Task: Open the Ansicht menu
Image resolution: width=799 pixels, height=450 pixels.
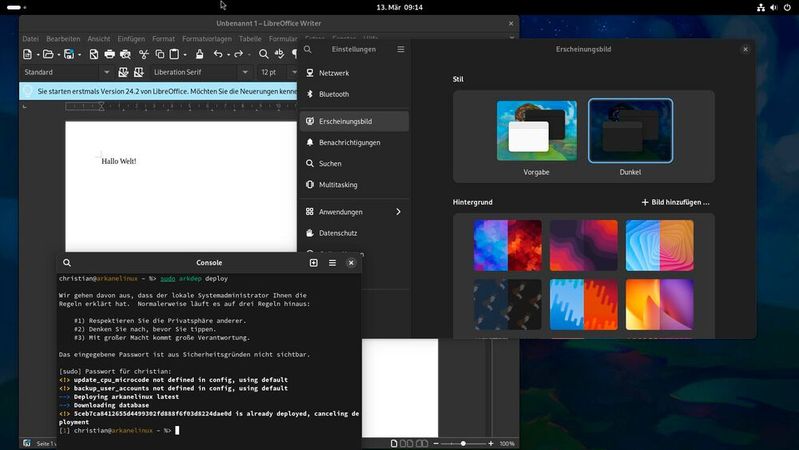Action: pyautogui.click(x=99, y=39)
